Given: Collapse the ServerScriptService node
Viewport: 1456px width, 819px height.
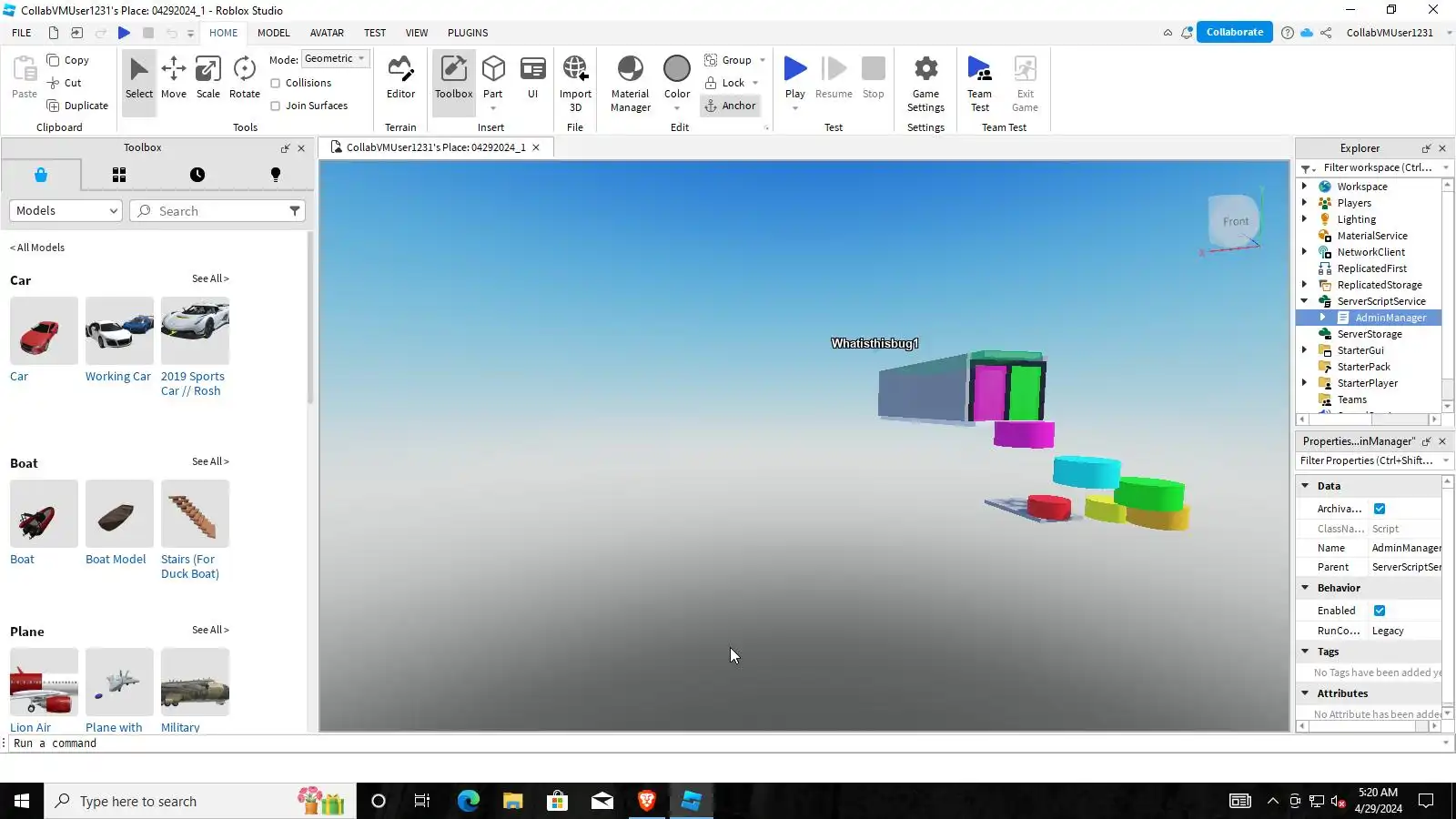Looking at the screenshot, I should click(1305, 301).
